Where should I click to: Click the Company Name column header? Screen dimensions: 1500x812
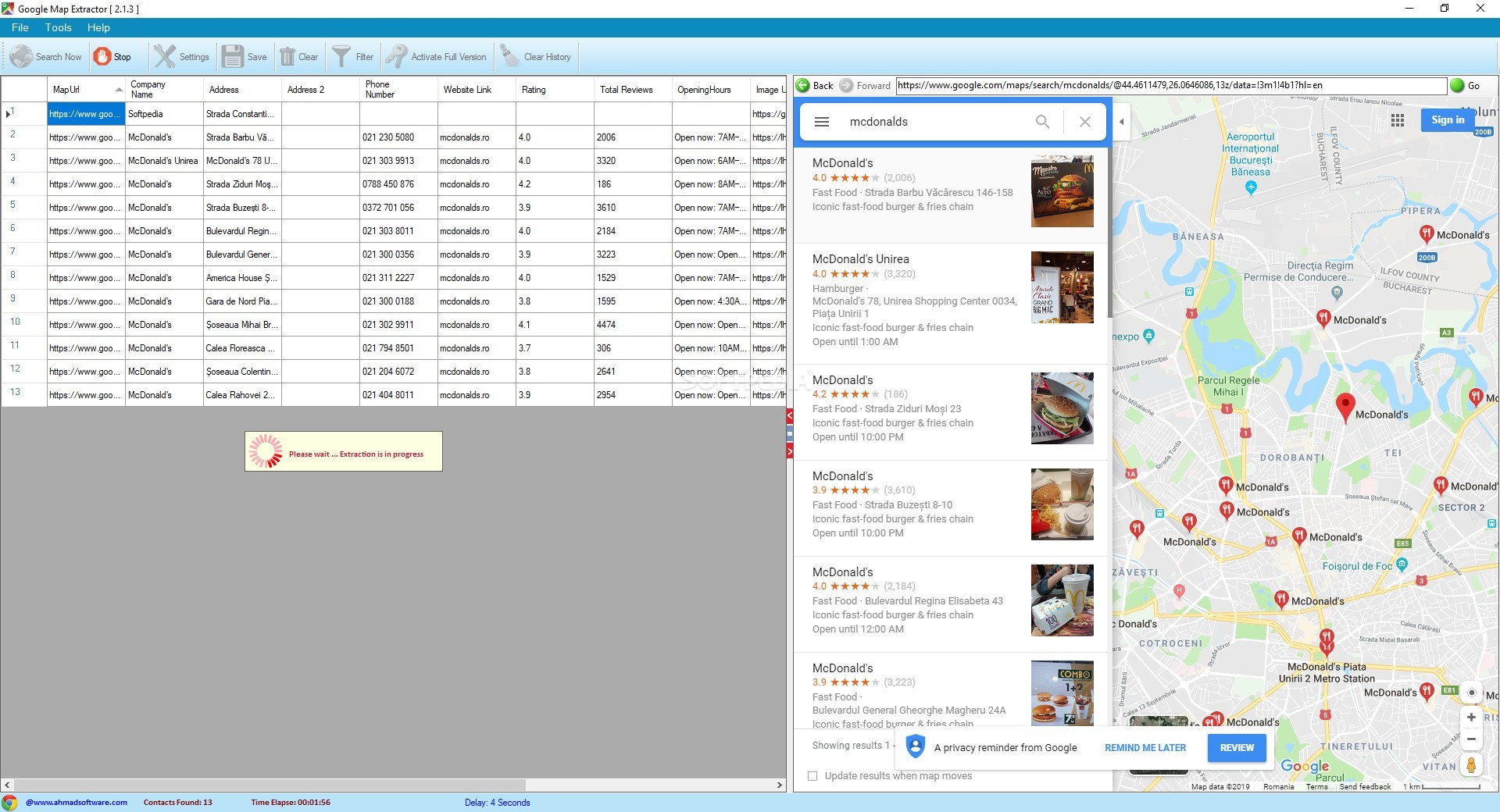tap(164, 90)
